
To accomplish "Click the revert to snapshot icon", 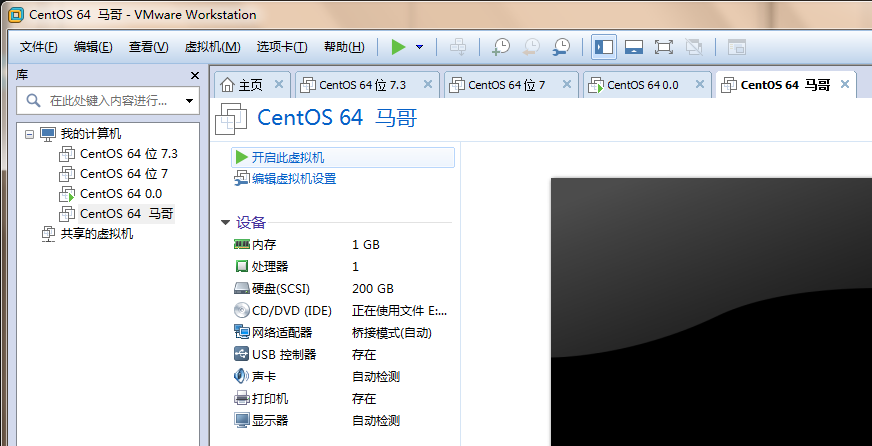I will coord(531,47).
